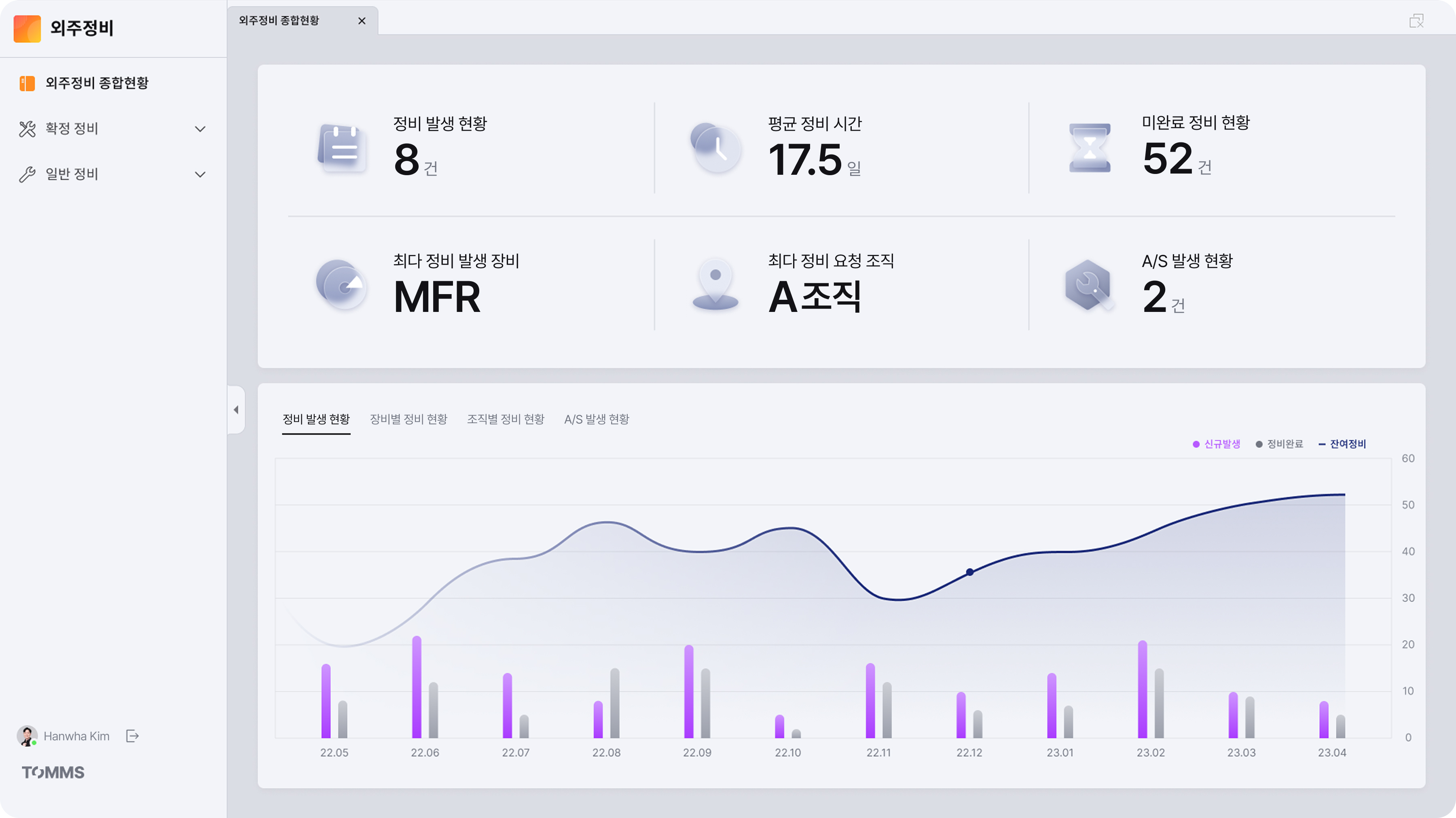Click the wrench hexagon icon for A/S 발생 현황
The width and height of the screenshot is (1456, 818).
point(1089,284)
